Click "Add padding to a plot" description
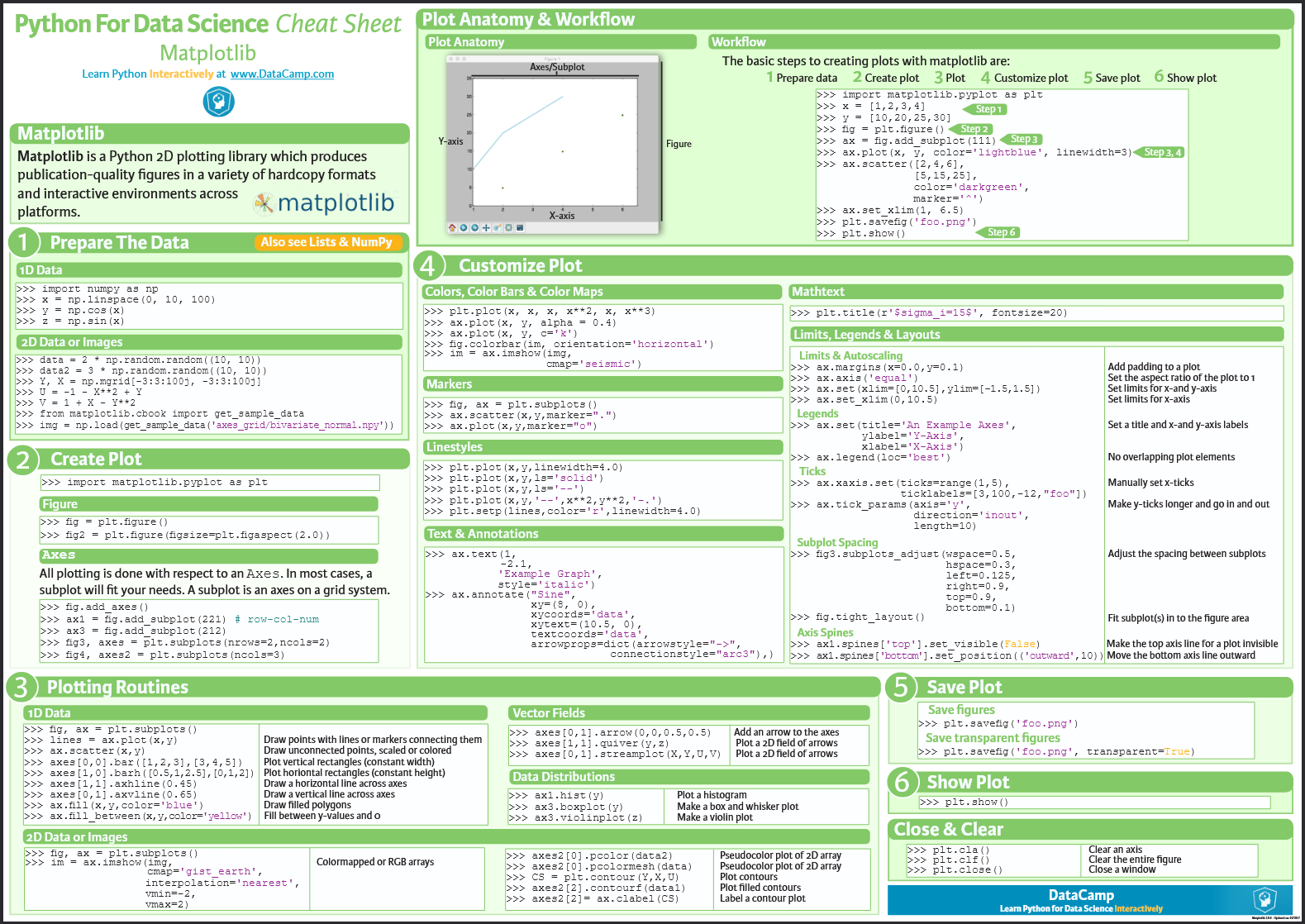This screenshot has height=924, width=1305. click(1154, 367)
